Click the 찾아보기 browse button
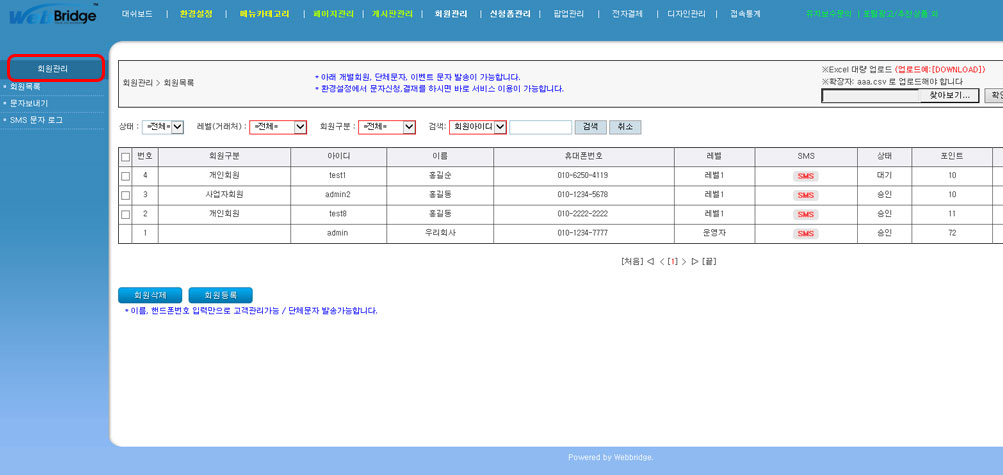This screenshot has width=1003, height=475. [949, 96]
